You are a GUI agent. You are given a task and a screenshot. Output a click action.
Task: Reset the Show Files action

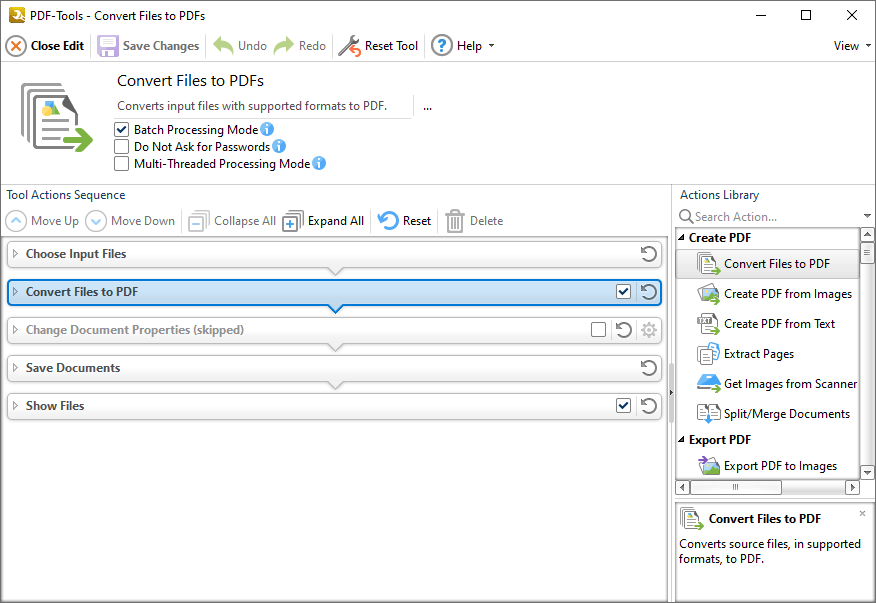649,406
